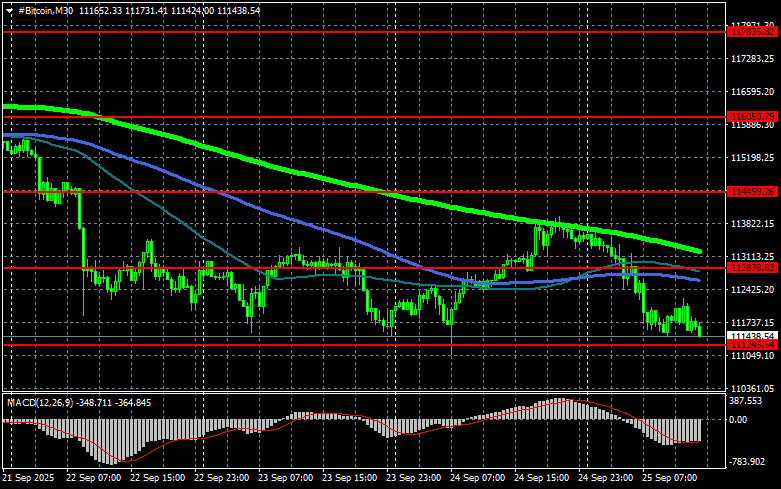Click the 0.00 MACD scale label

[x=739, y=420]
